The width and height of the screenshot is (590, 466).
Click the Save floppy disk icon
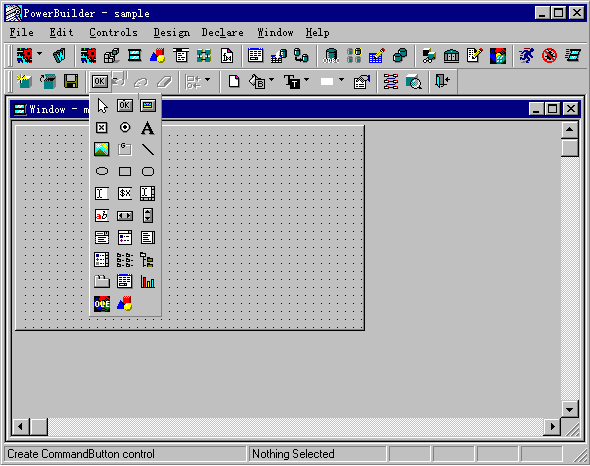click(71, 81)
